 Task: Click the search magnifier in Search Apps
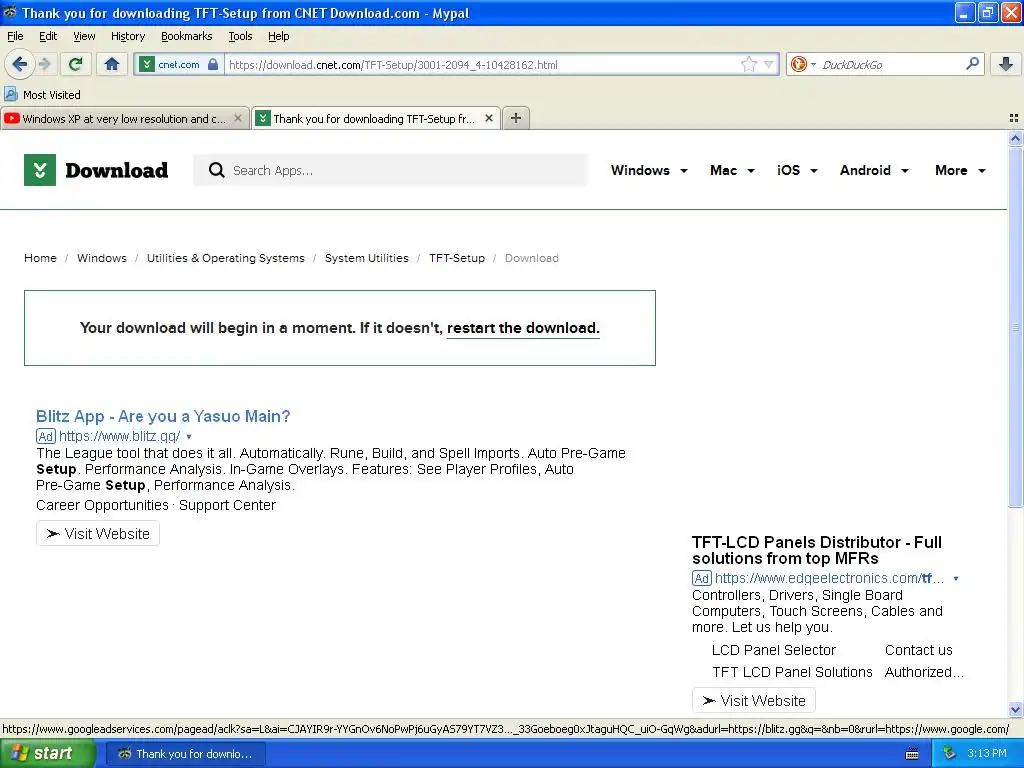point(216,170)
